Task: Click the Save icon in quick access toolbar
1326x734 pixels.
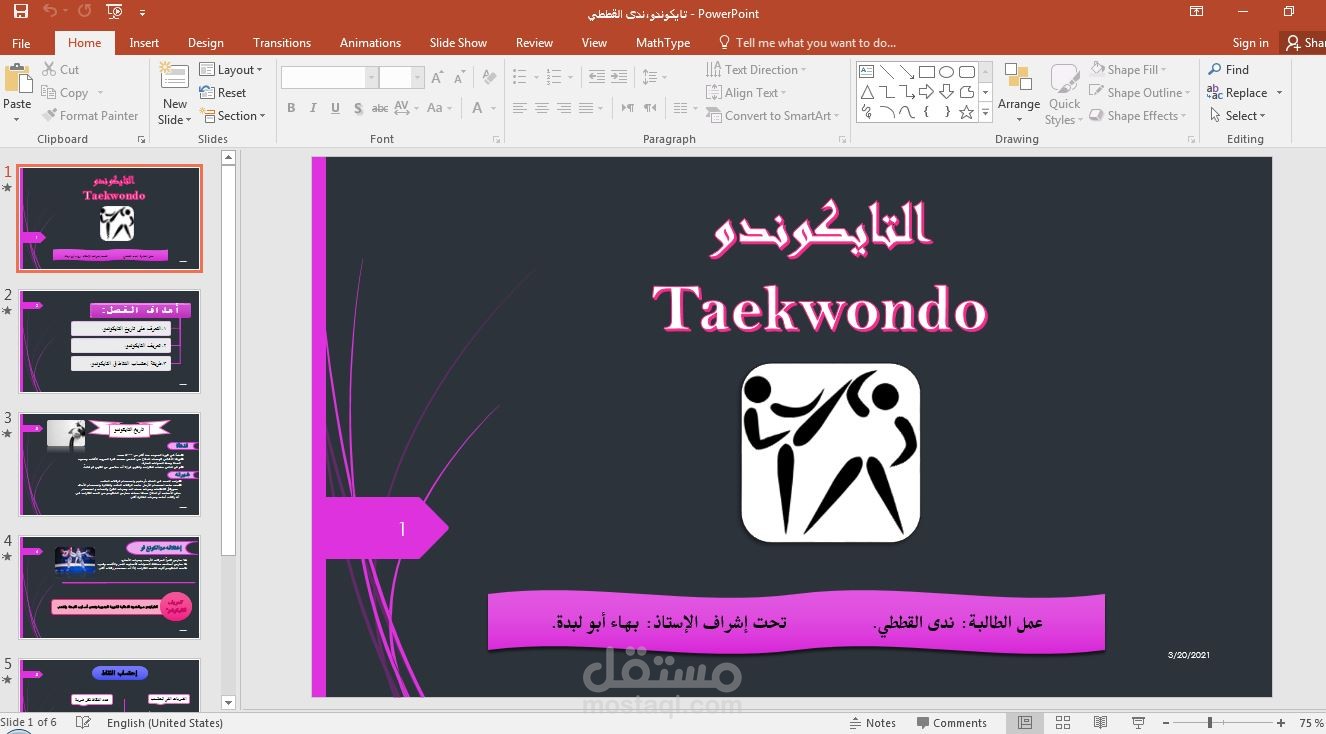Action: pyautogui.click(x=20, y=12)
